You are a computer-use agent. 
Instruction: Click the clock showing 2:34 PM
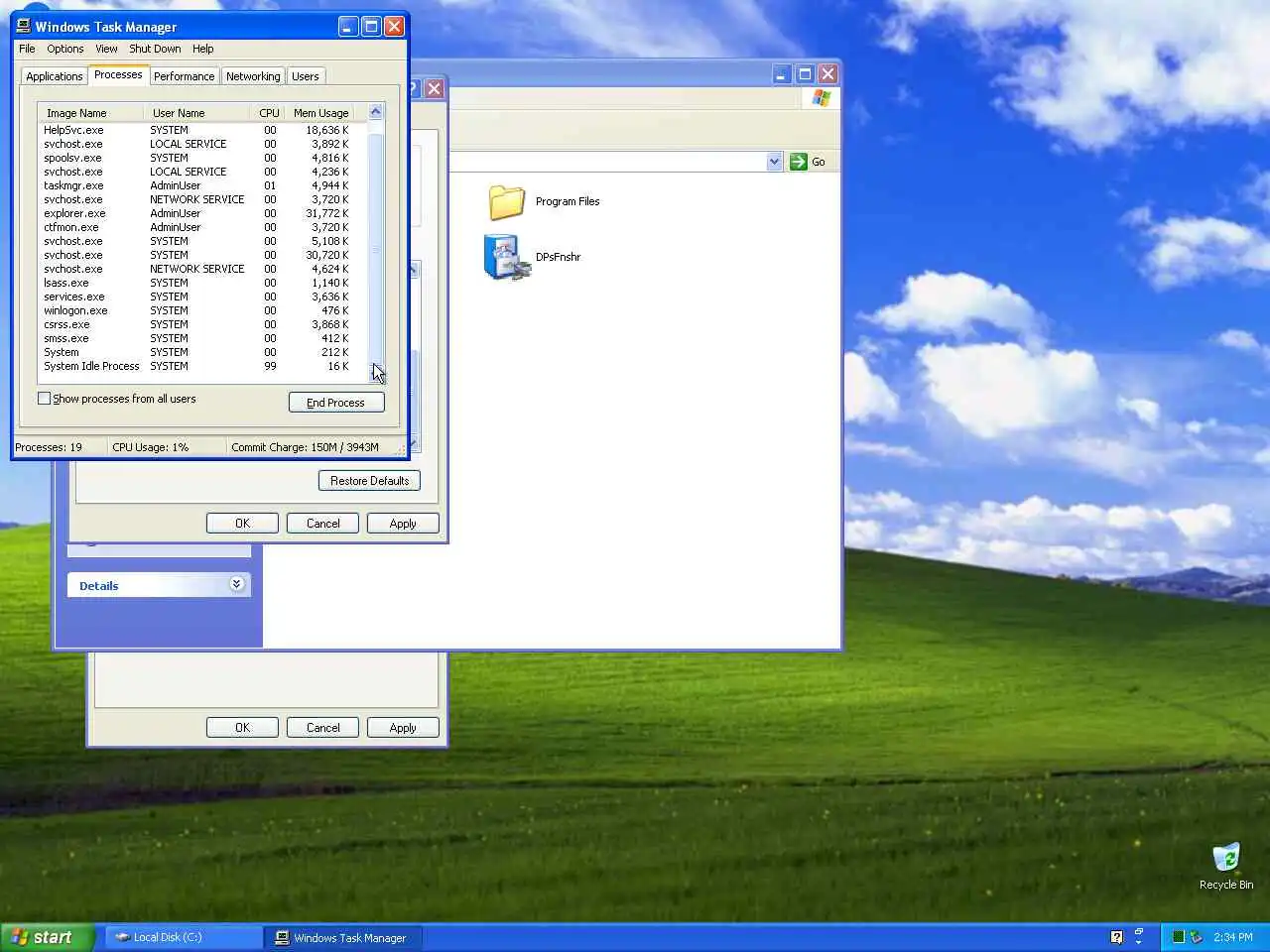[1232, 937]
